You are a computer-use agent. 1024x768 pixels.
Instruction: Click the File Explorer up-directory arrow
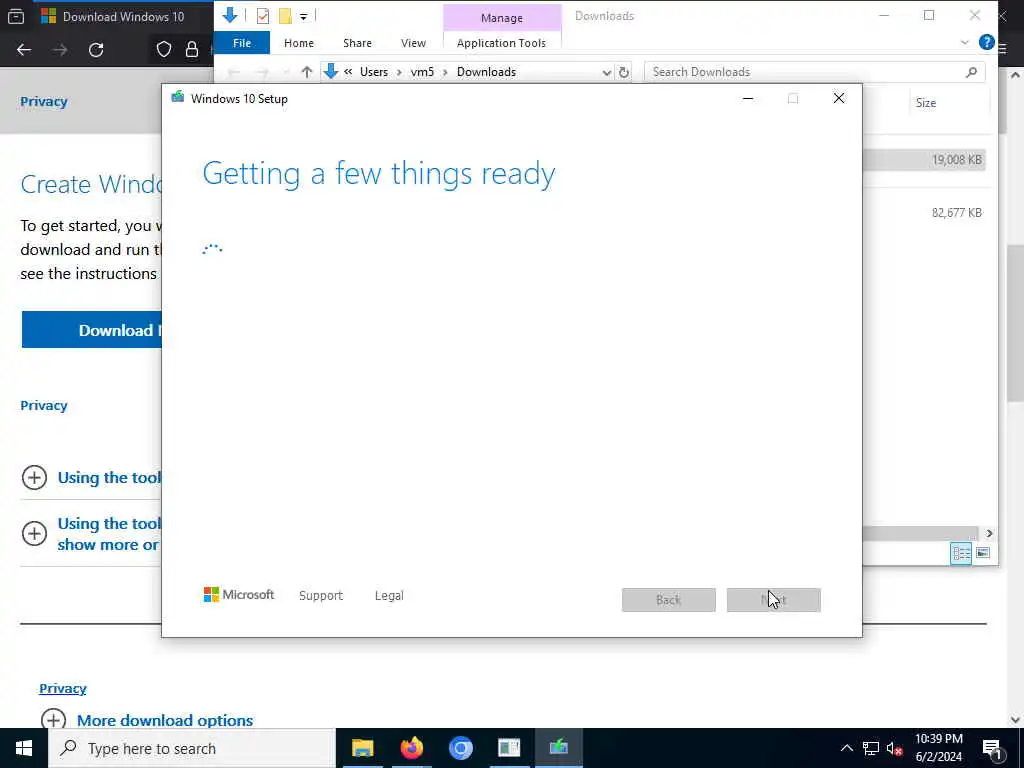306,72
